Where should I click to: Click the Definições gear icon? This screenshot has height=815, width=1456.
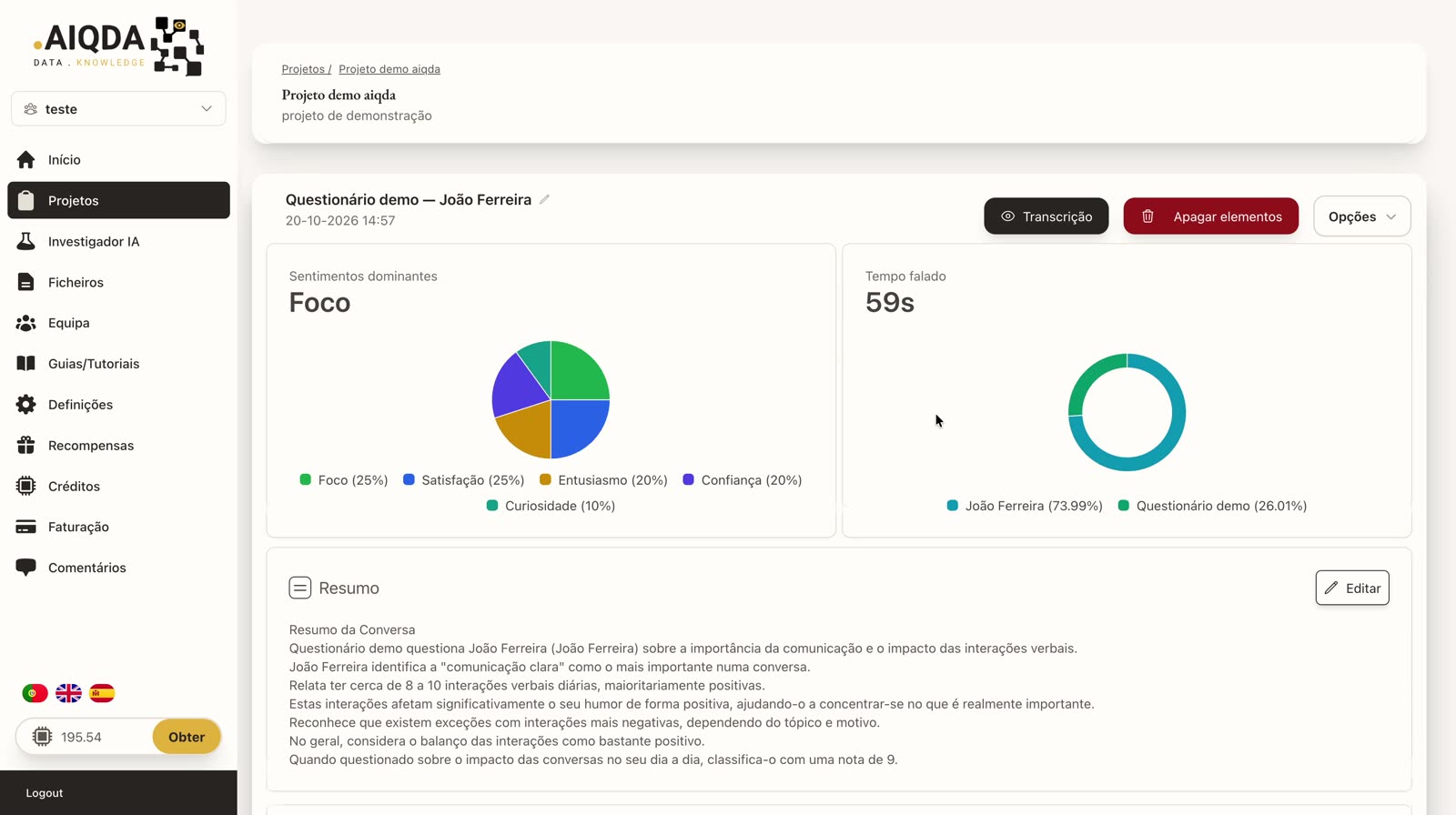26,405
